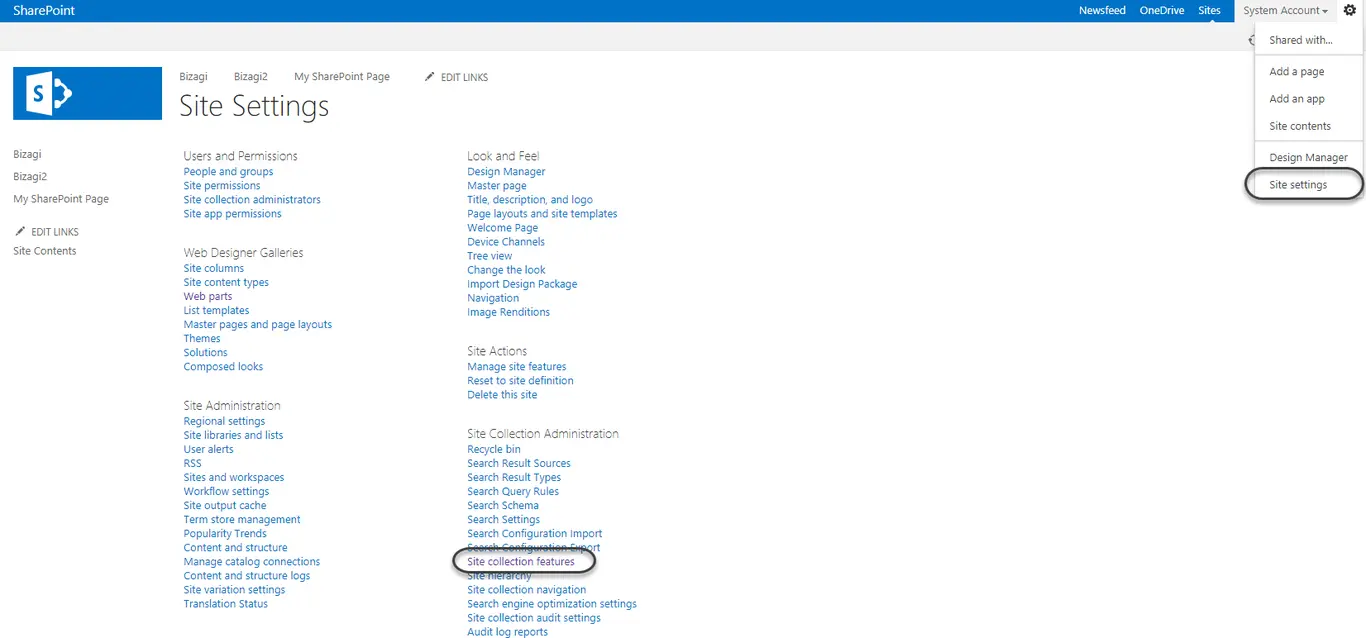Open 'Change the look' link
The image size is (1366, 638).
pyautogui.click(x=506, y=270)
